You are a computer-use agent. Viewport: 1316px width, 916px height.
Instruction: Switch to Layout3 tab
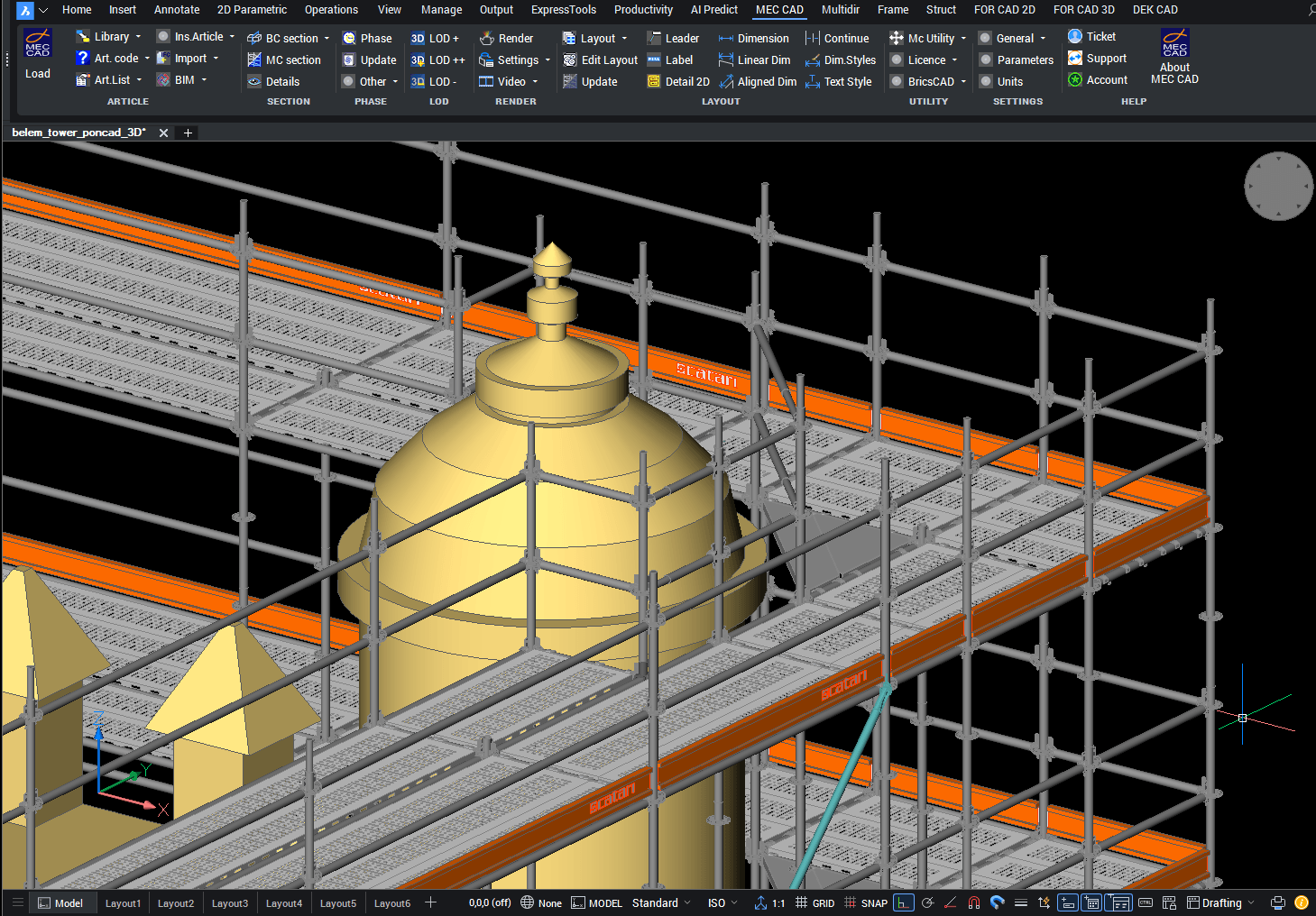230,902
